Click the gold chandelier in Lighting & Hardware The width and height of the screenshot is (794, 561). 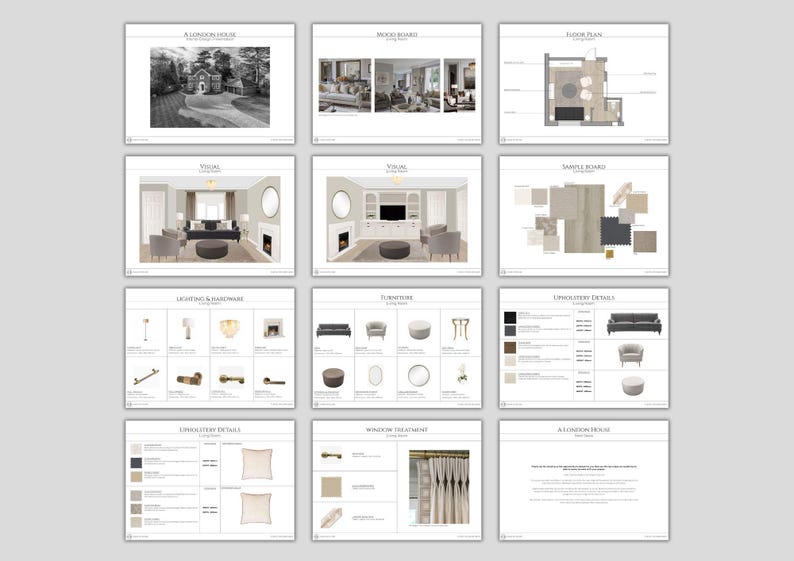(230, 328)
